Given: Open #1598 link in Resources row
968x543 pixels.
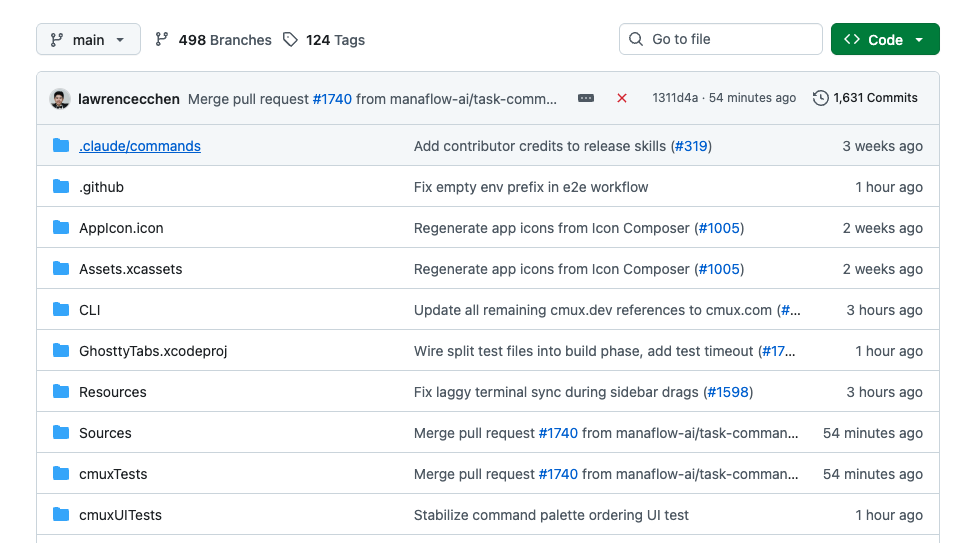Looking at the screenshot, I should tap(728, 392).
